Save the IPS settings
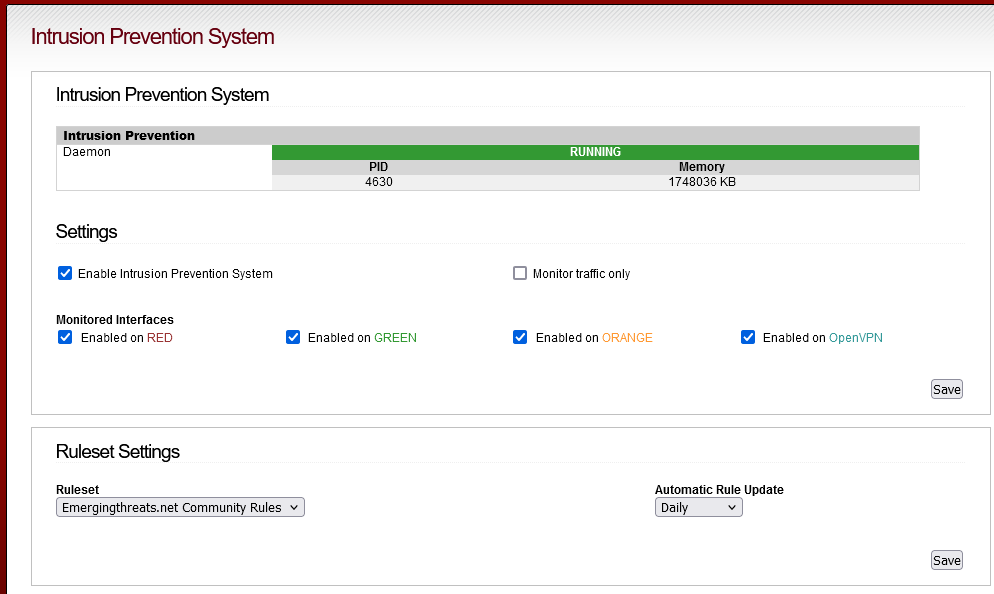 (x=946, y=389)
